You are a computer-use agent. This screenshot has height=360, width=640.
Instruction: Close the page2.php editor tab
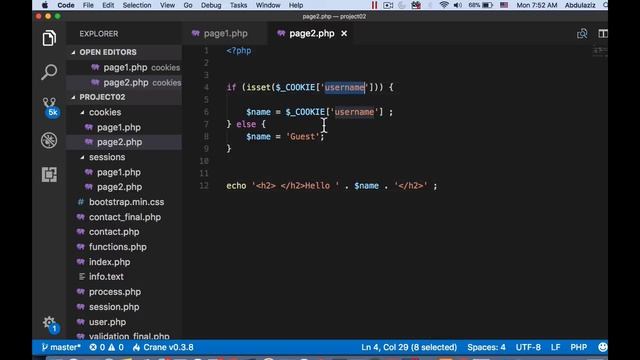click(344, 34)
